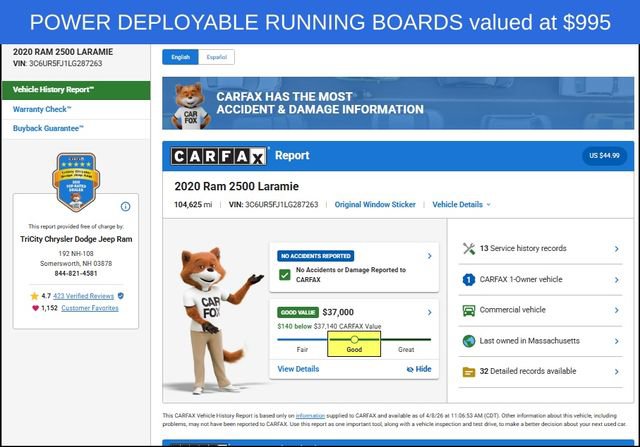Open the Original Window Sticker link
640x447 pixels.
pos(375,204)
